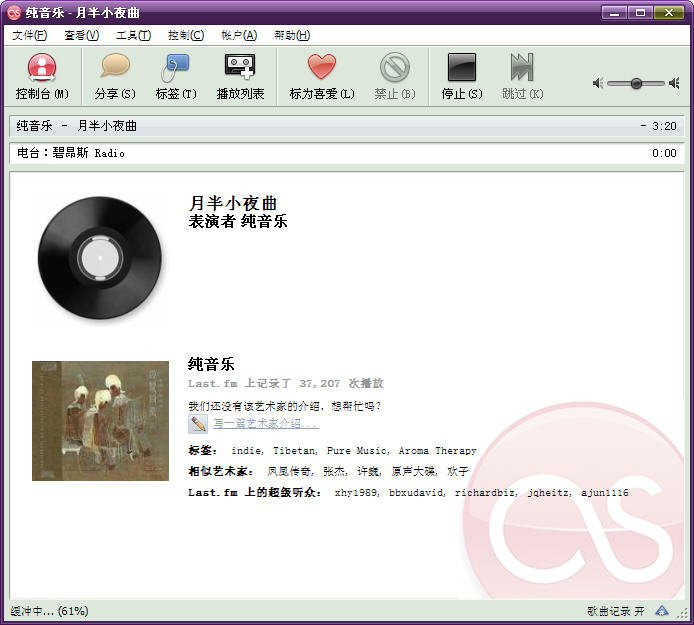Open top listener xhy1989
Image resolution: width=694 pixels, height=625 pixels.
[357, 493]
